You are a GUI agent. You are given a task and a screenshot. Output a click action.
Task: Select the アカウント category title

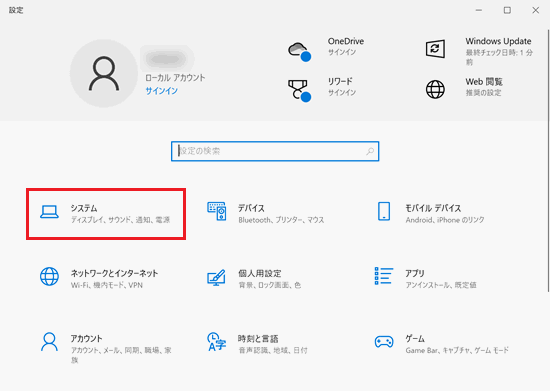[x=86, y=338]
